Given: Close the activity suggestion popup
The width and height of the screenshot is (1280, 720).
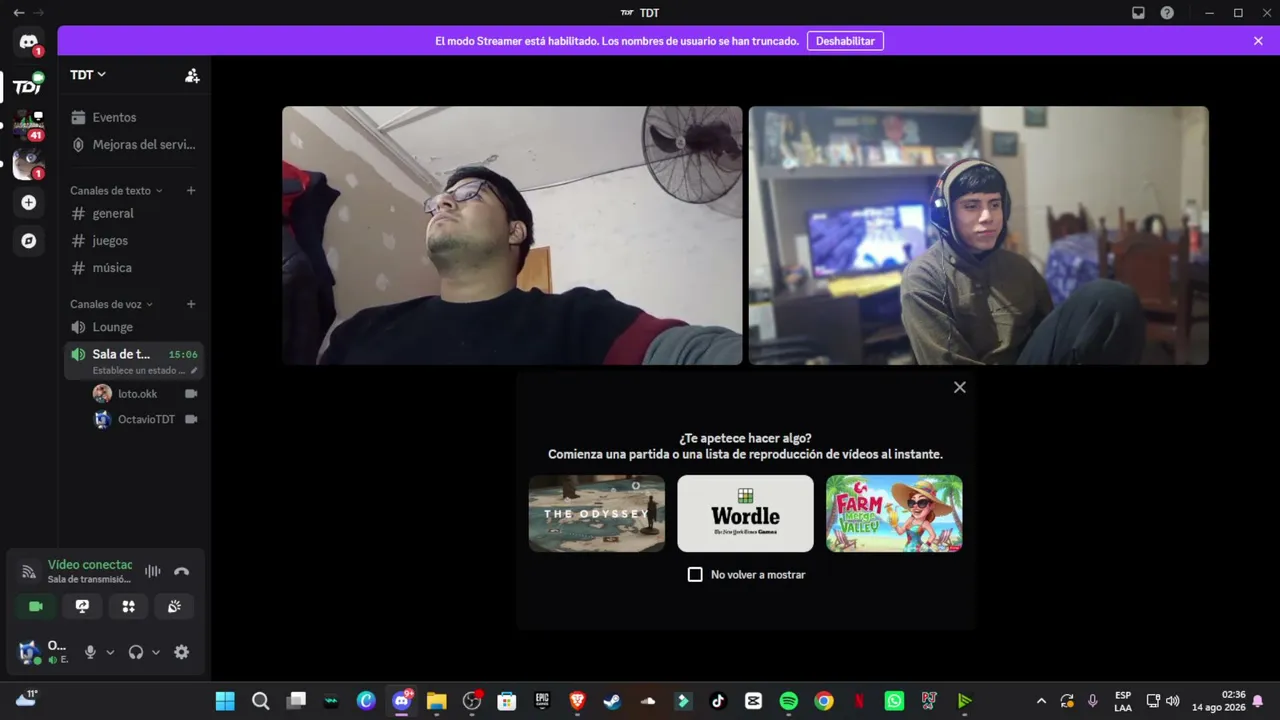Looking at the screenshot, I should point(960,387).
